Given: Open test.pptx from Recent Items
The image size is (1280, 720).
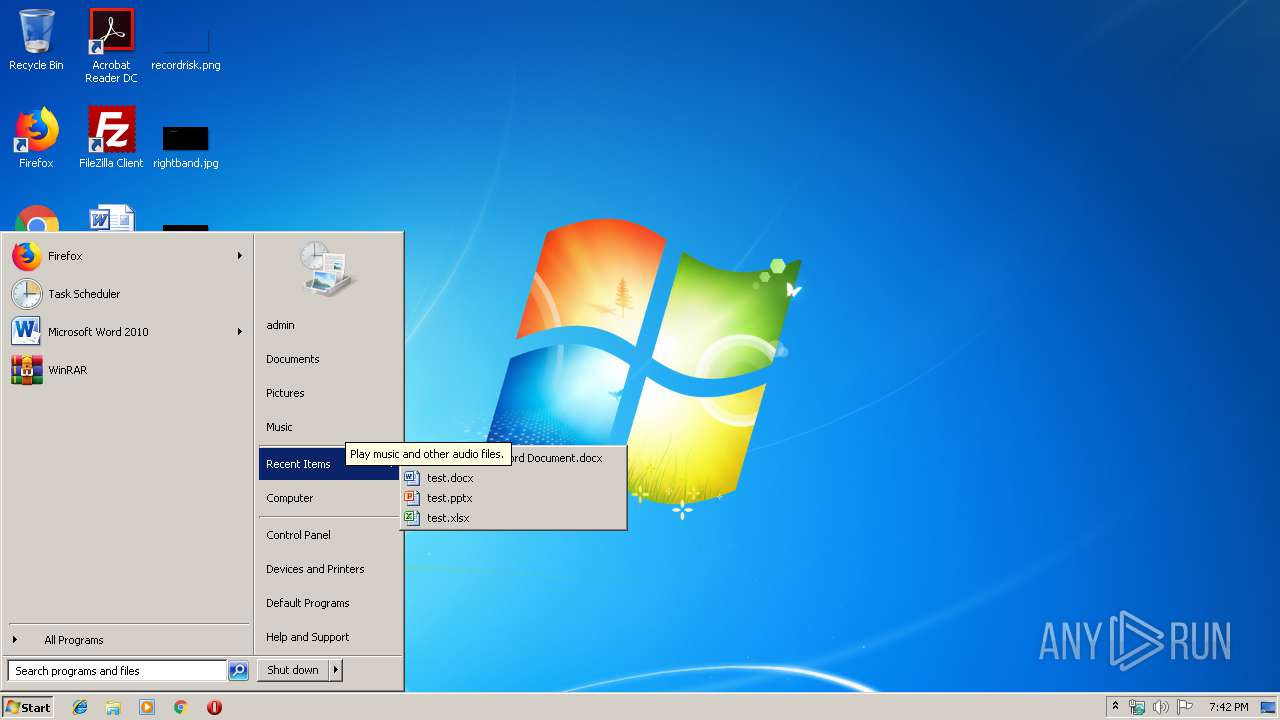Looking at the screenshot, I should pyautogui.click(x=513, y=498).
